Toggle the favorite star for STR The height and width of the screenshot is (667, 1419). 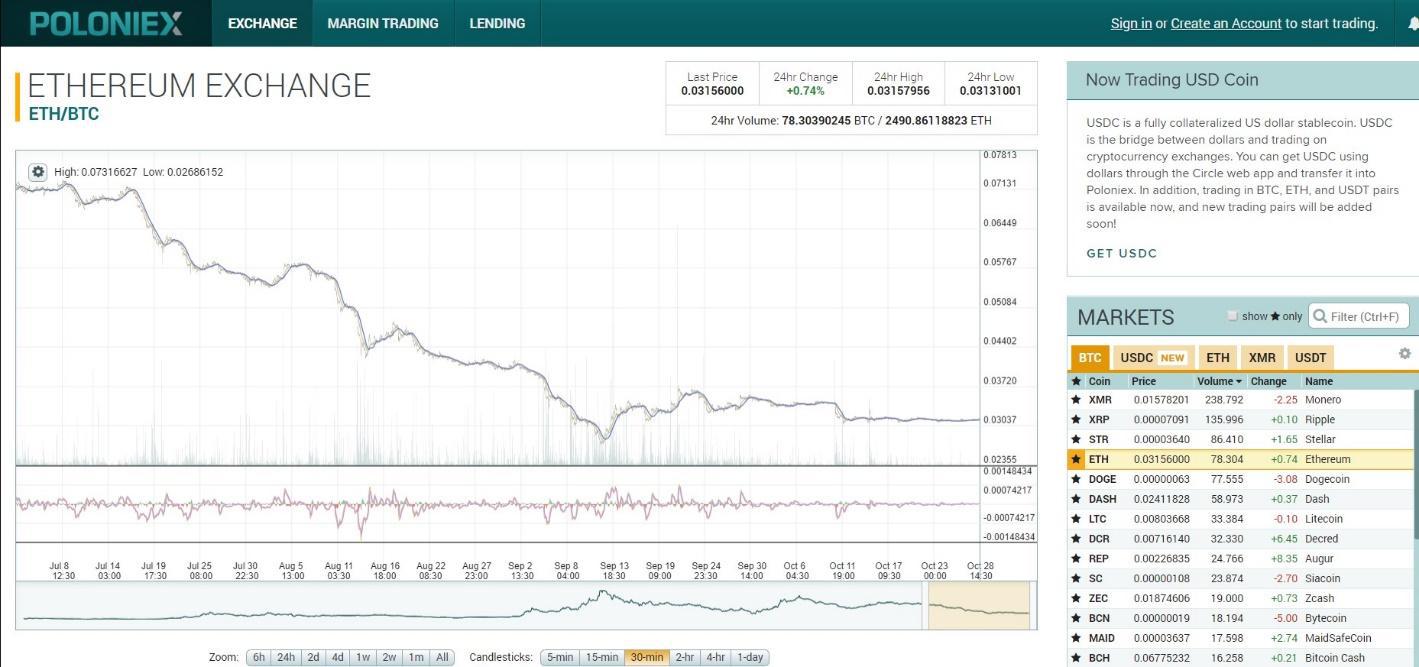coord(1076,440)
